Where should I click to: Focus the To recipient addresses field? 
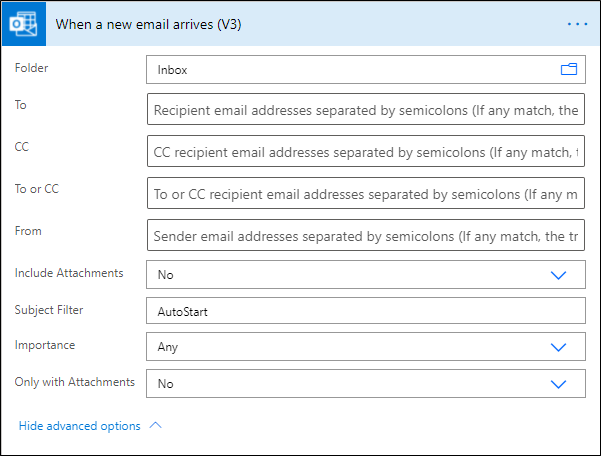pos(365,109)
